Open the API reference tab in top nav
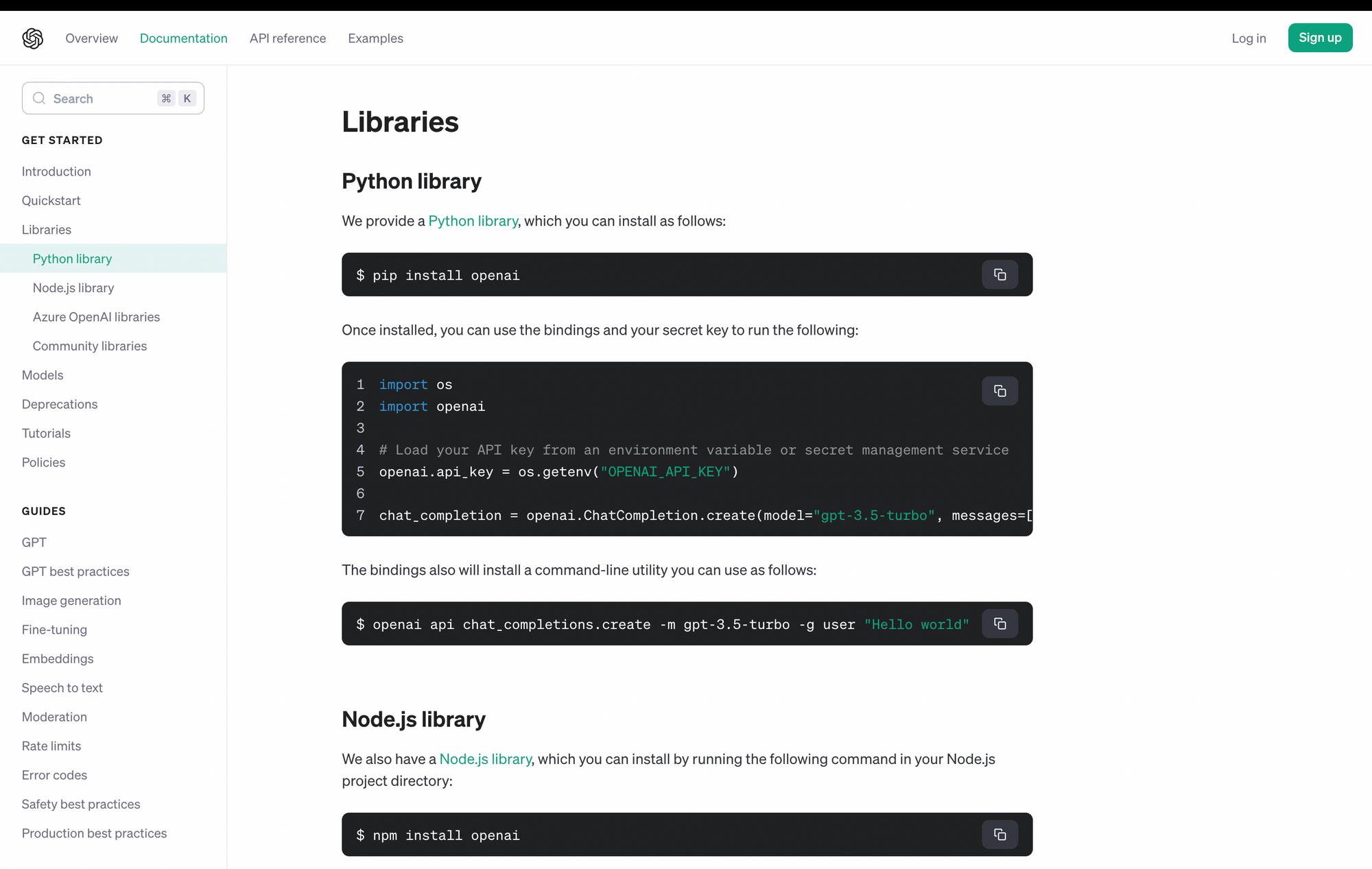This screenshot has width=1372, height=869. pos(288,38)
